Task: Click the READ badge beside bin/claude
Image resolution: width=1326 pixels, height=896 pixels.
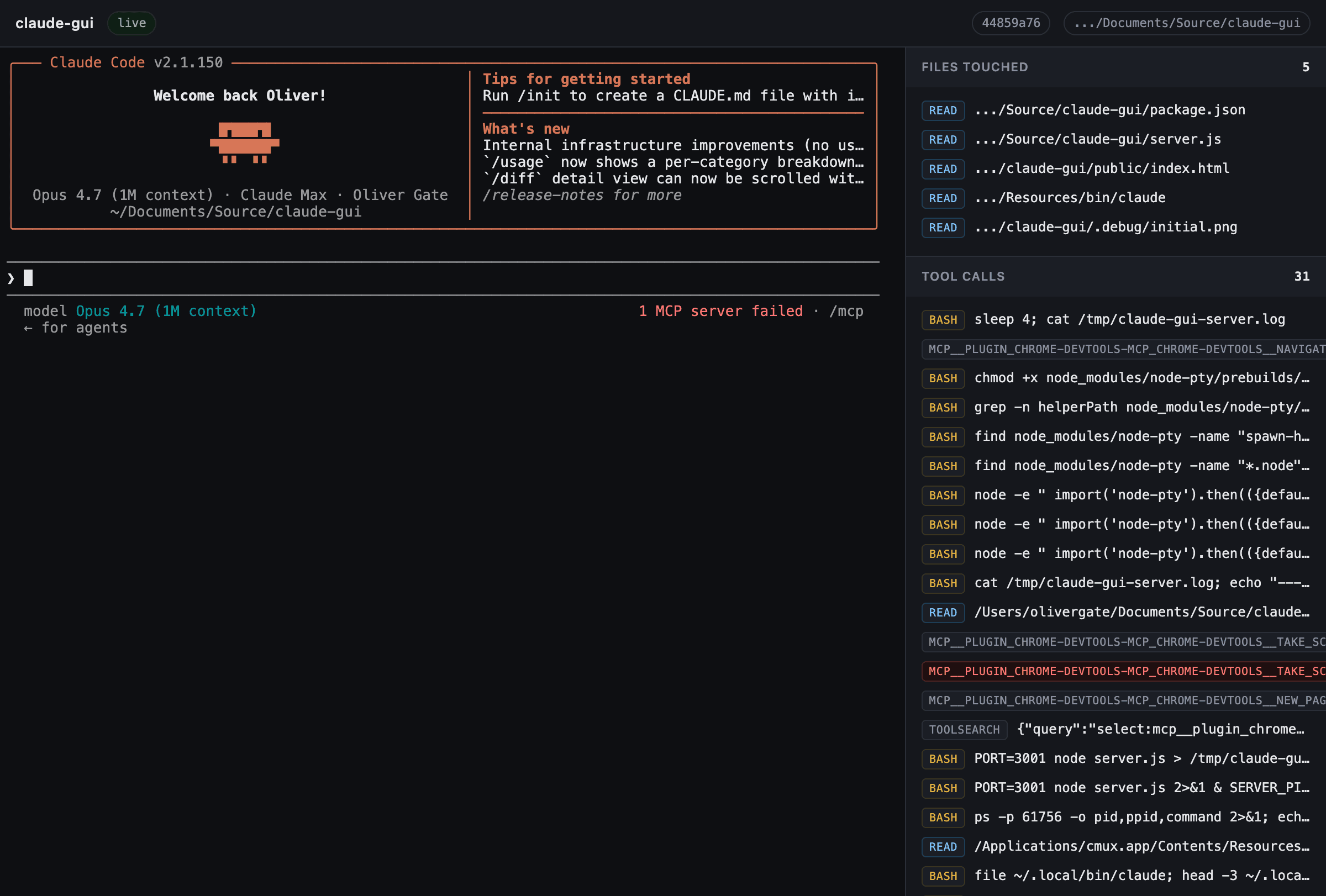Action: coord(943,198)
